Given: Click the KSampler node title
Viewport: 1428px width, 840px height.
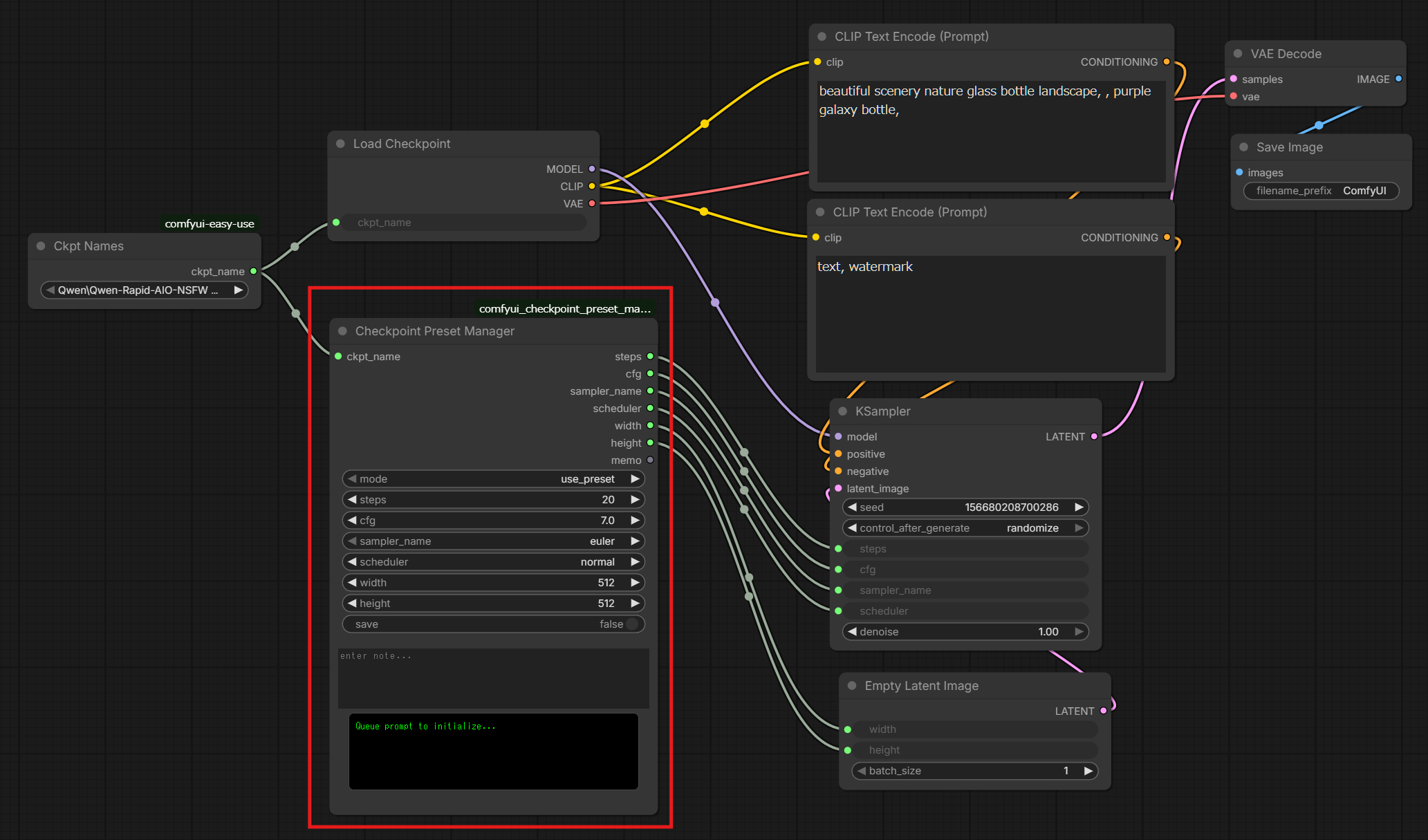Looking at the screenshot, I should click(x=882, y=411).
